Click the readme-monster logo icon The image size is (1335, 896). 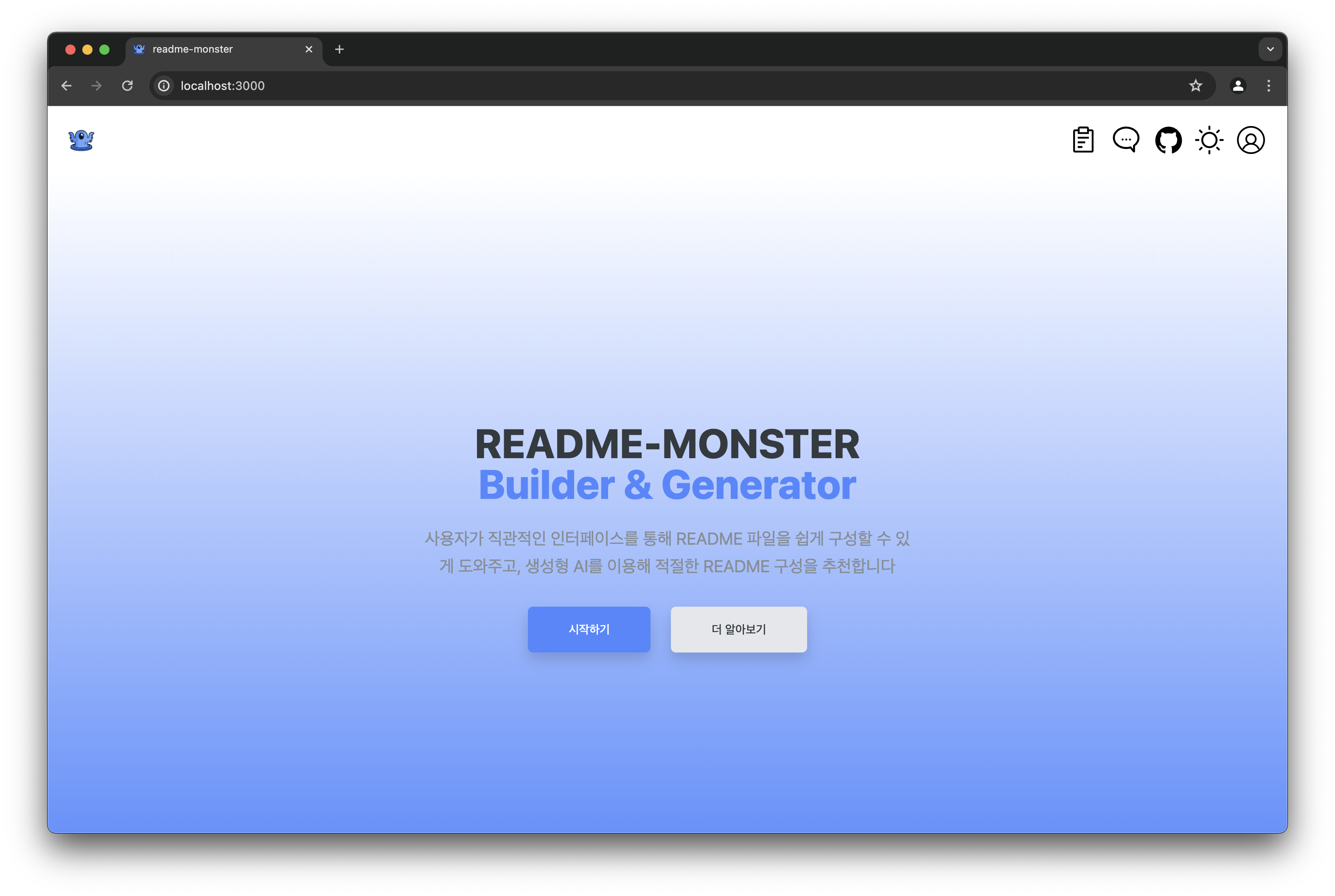[x=81, y=140]
